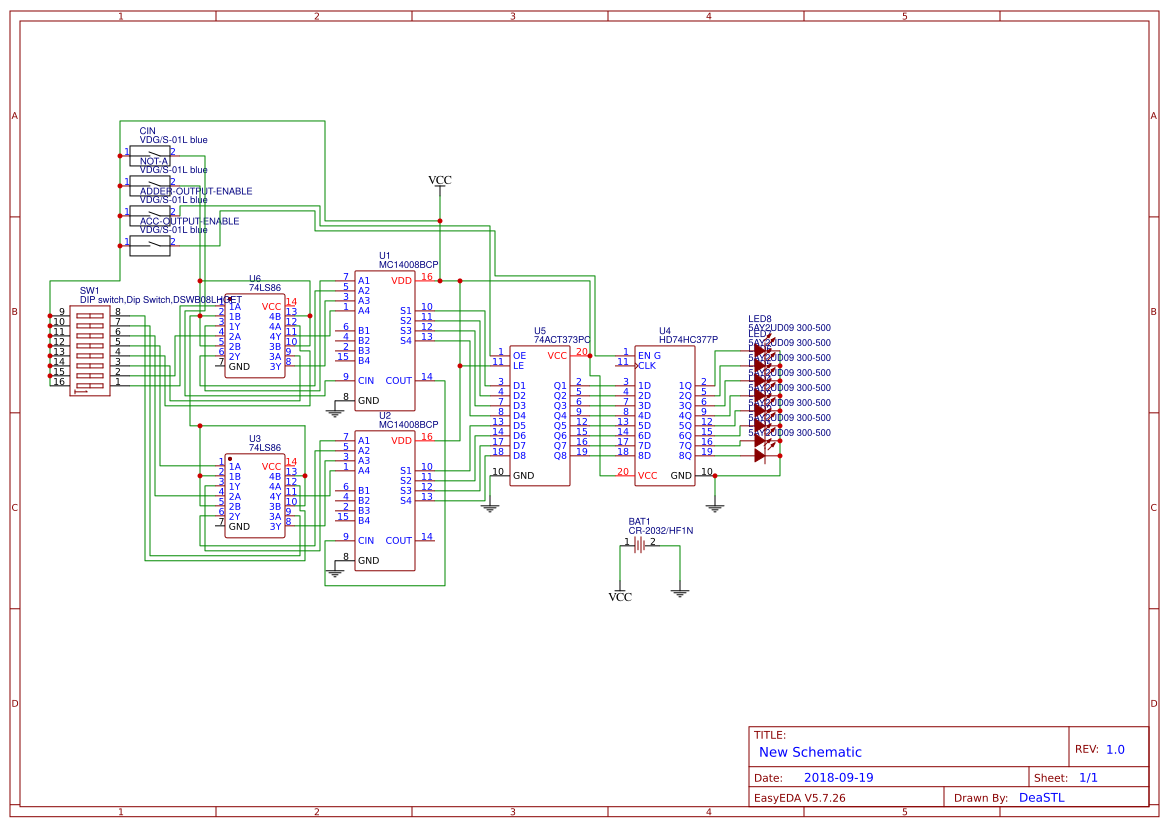Toggle the CIN switch
Screen dimensions: 1169x827
coord(150,155)
